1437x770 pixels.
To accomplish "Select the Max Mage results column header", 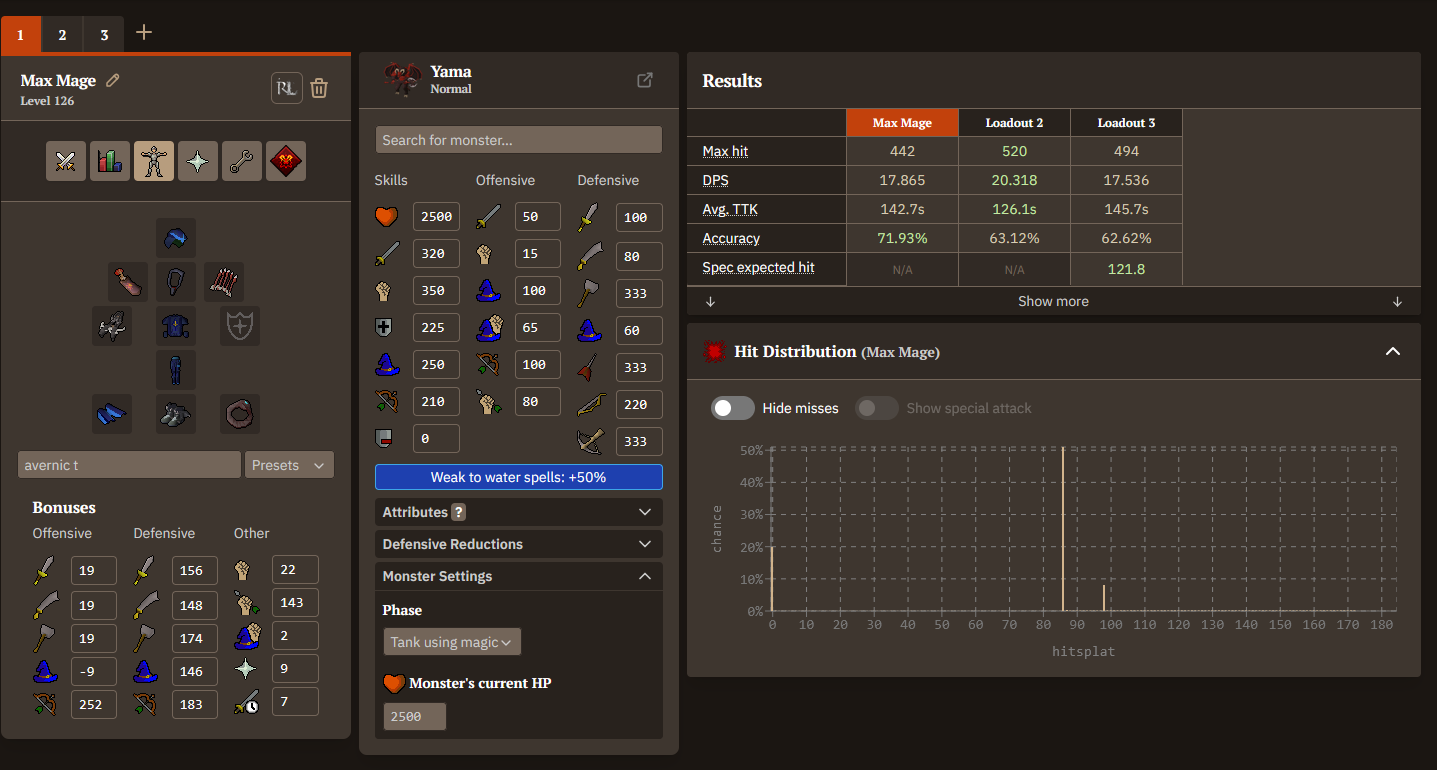I will 902,123.
